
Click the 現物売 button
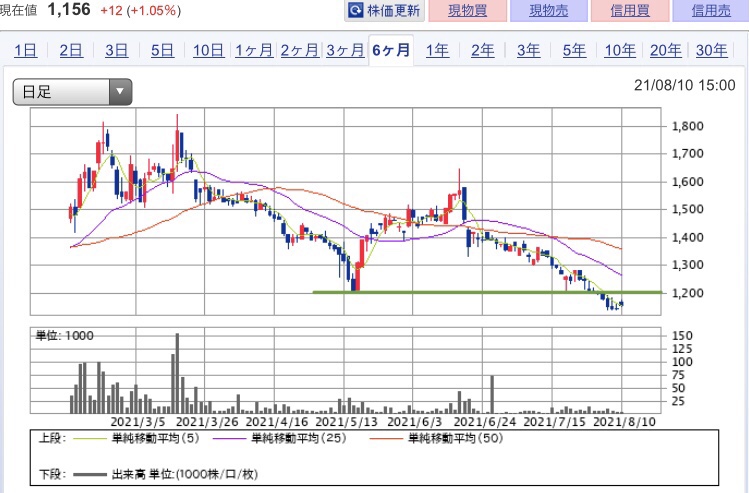[548, 11]
